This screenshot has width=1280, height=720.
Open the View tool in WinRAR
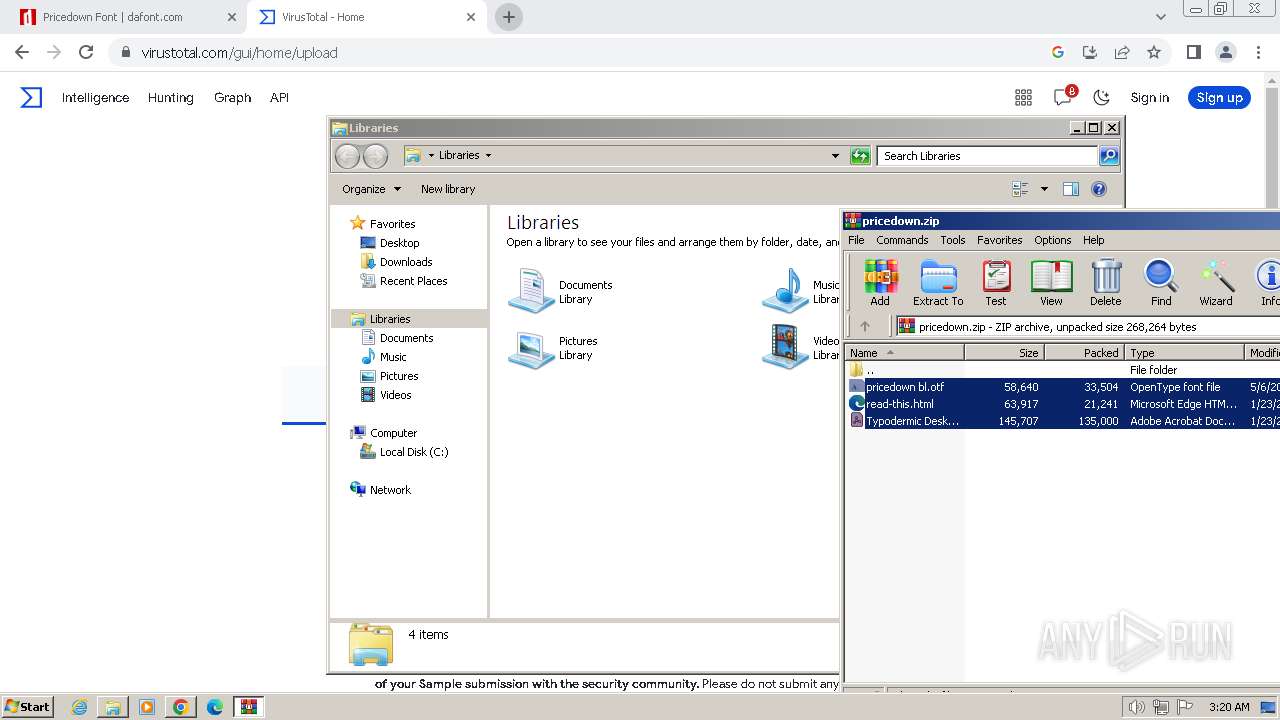1051,282
